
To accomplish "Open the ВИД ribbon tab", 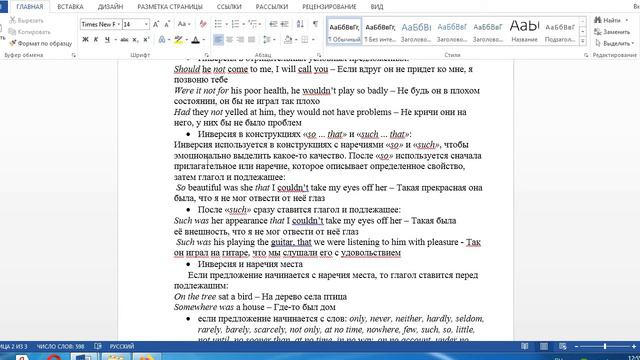I will point(377,7).
